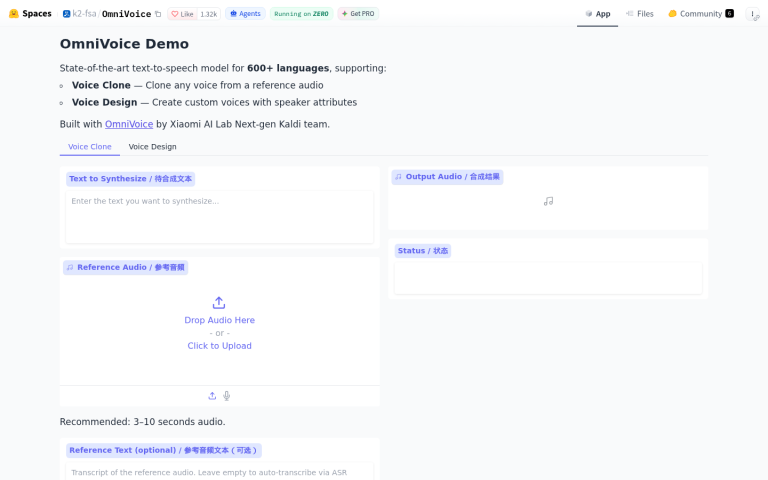Choose the upload file source icon
Image resolution: width=768 pixels, height=480 pixels.
click(212, 396)
